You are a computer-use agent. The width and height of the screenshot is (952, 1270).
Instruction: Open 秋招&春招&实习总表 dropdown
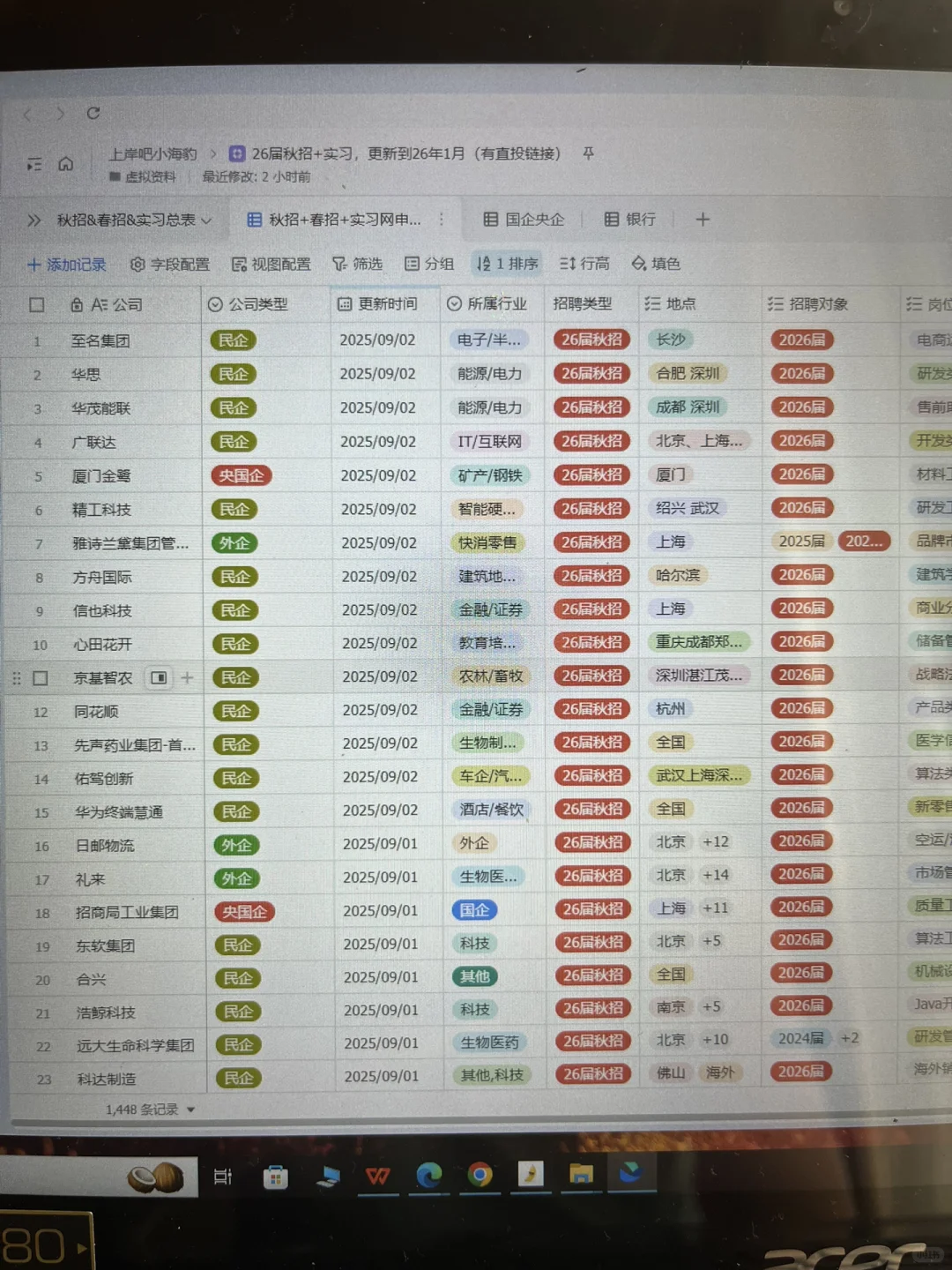tap(135, 220)
